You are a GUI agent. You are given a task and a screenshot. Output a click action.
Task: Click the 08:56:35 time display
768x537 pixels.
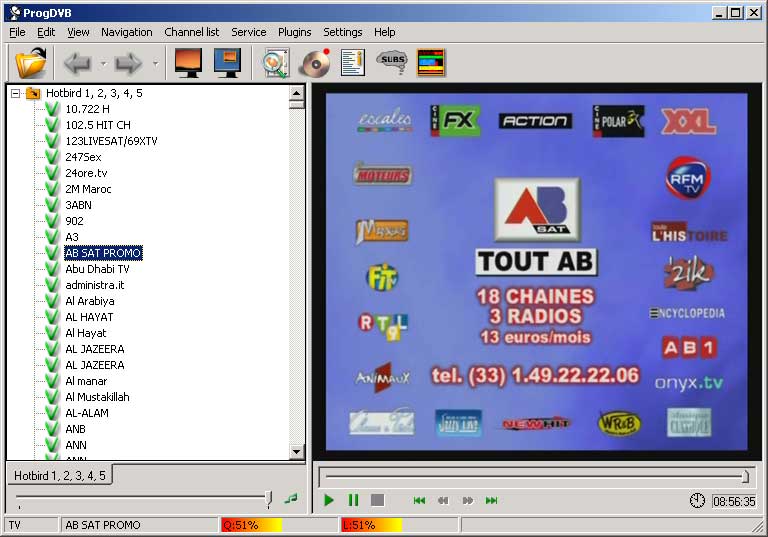[x=734, y=502]
